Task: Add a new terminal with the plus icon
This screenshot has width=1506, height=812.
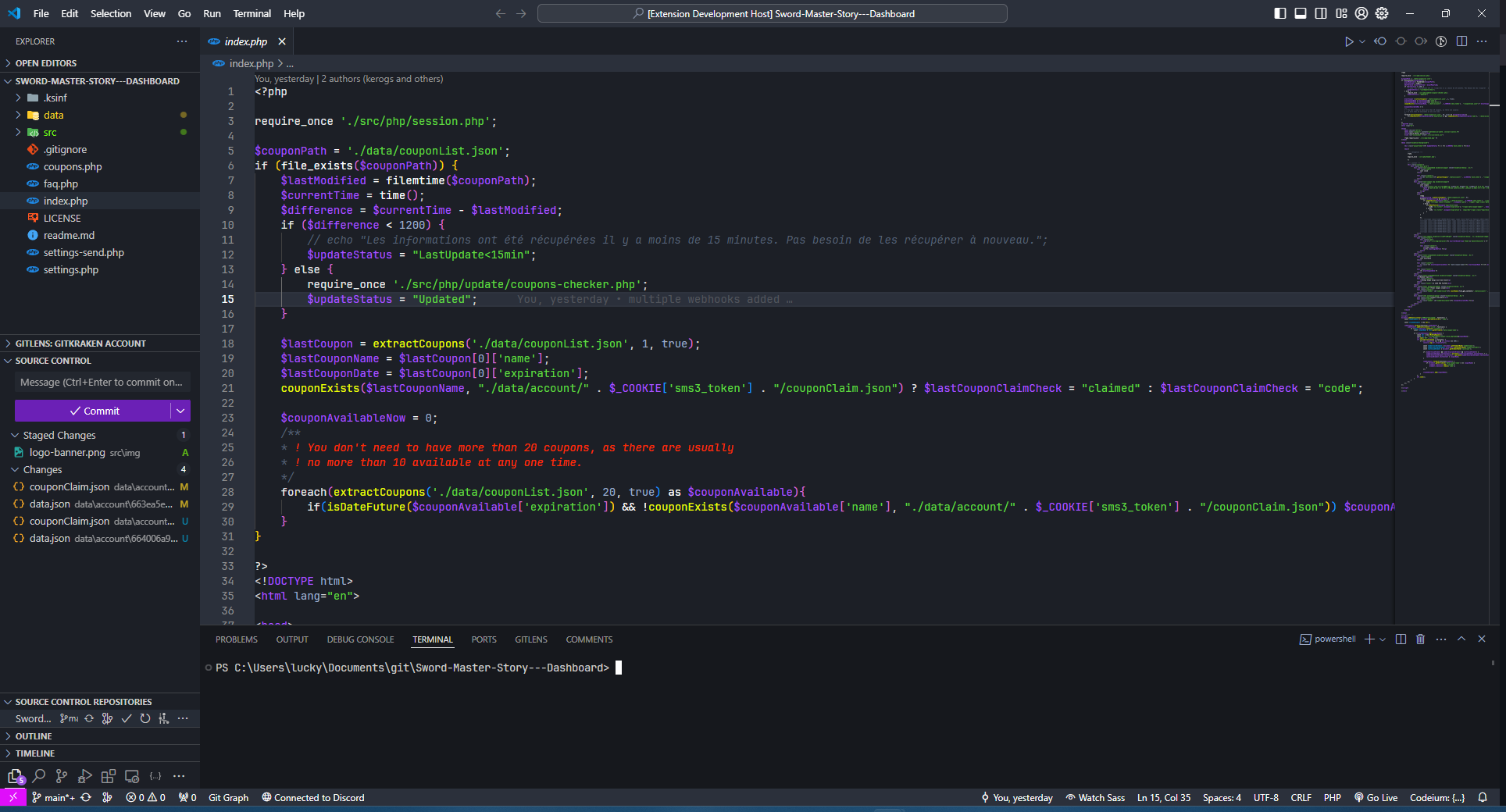Action: 1369,639
